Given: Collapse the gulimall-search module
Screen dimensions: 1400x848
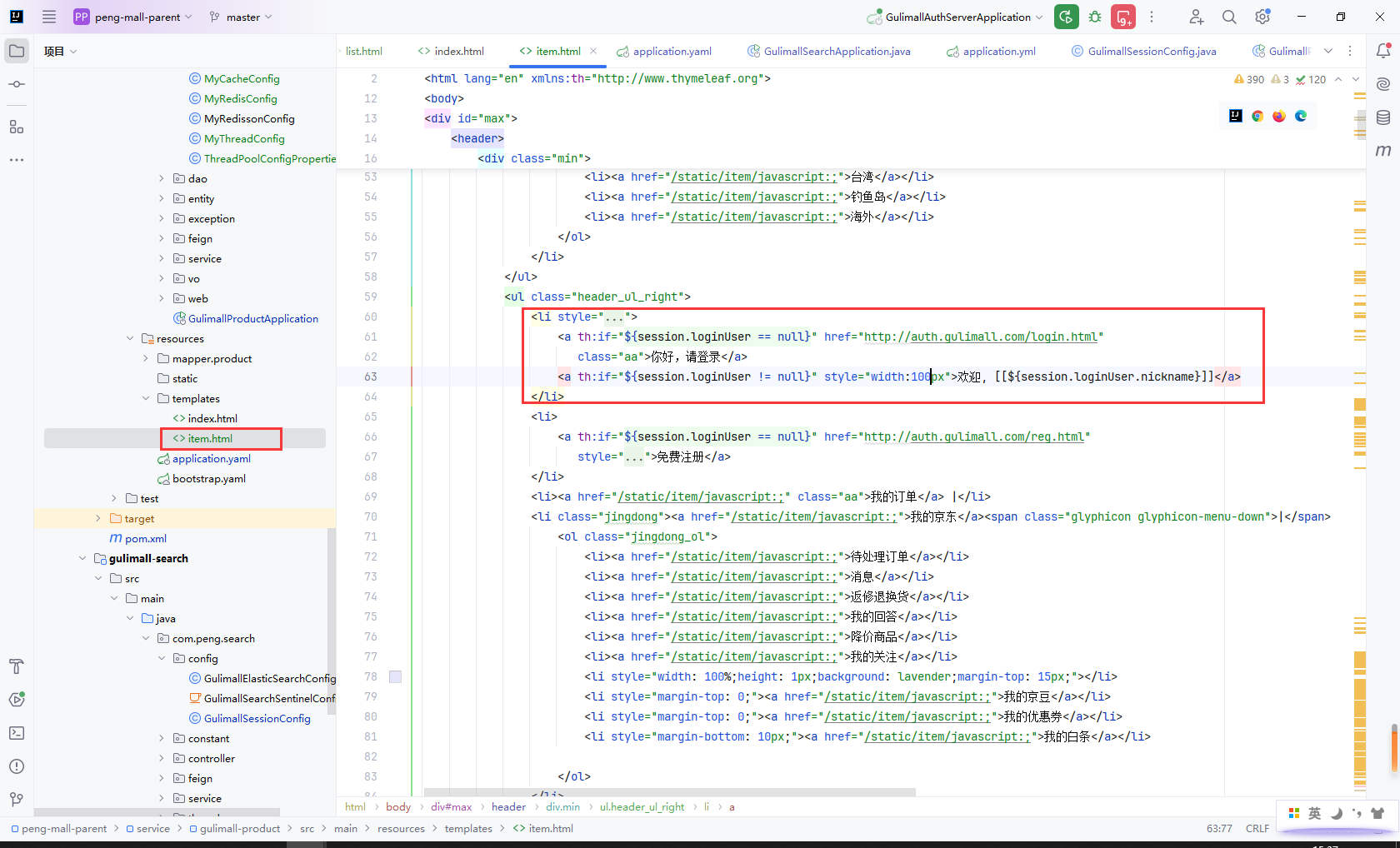Looking at the screenshot, I should click(82, 558).
